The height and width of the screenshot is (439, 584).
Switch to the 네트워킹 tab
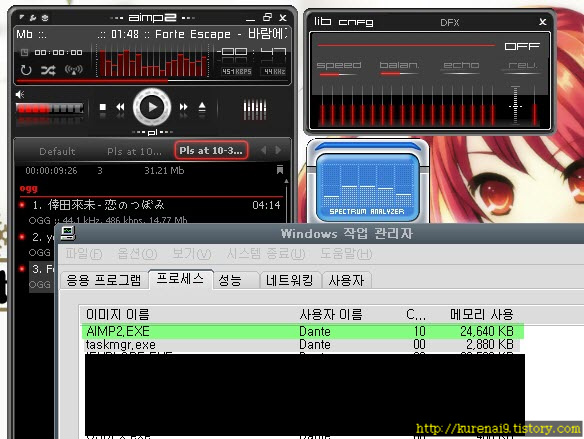290,280
